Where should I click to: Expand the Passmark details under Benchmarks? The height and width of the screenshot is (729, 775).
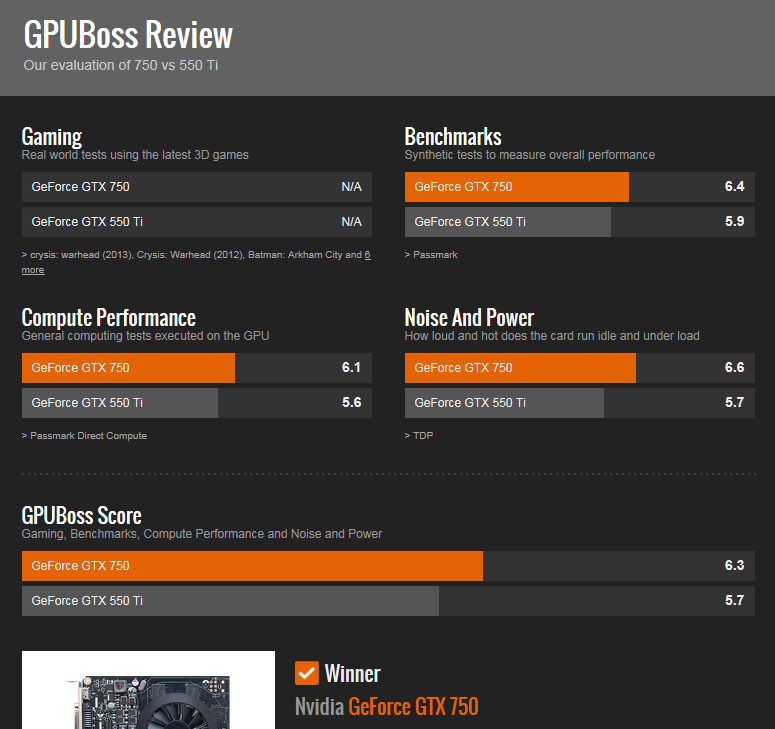(x=434, y=255)
